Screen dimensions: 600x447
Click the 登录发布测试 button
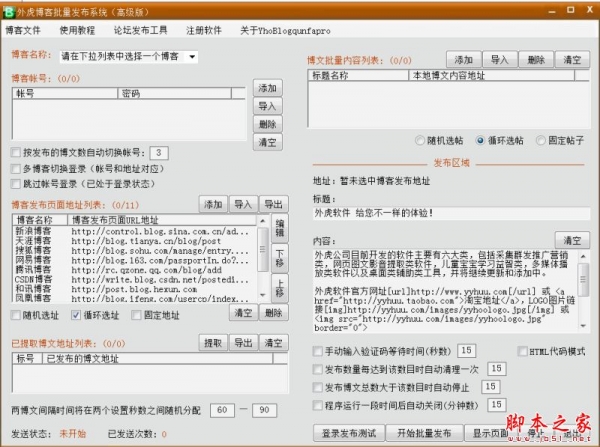pyautogui.click(x=349, y=433)
